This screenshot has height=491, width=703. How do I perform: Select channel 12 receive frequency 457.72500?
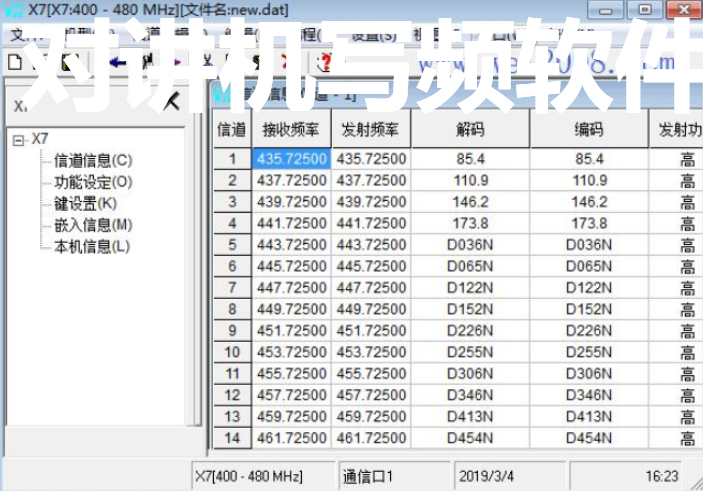tap(291, 395)
